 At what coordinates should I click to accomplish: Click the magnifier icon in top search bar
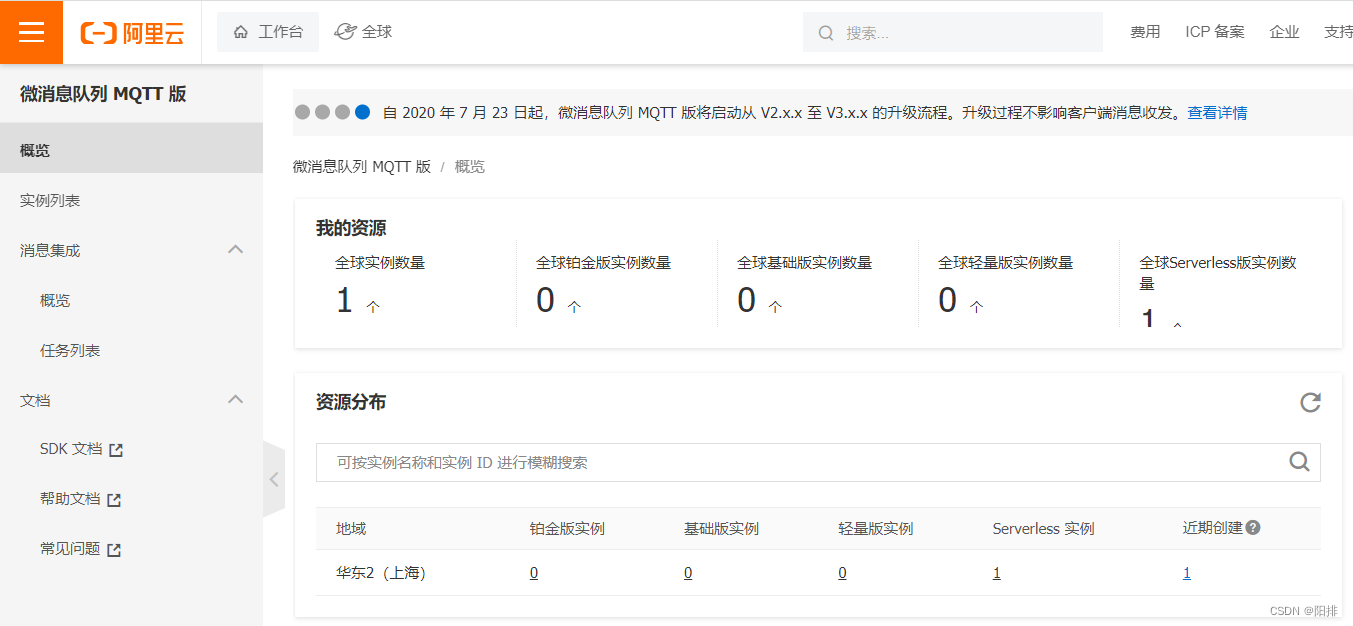click(x=826, y=33)
